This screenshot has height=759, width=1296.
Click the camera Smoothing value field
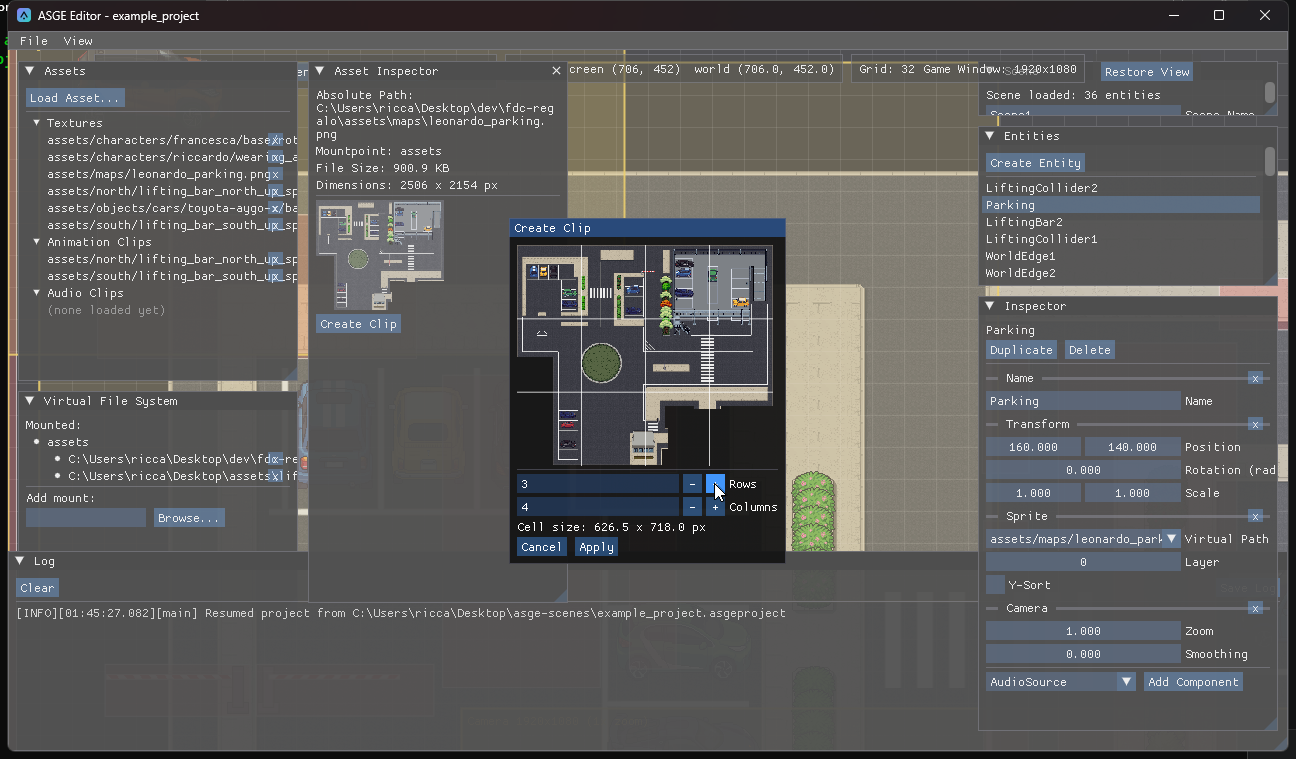[1083, 654]
